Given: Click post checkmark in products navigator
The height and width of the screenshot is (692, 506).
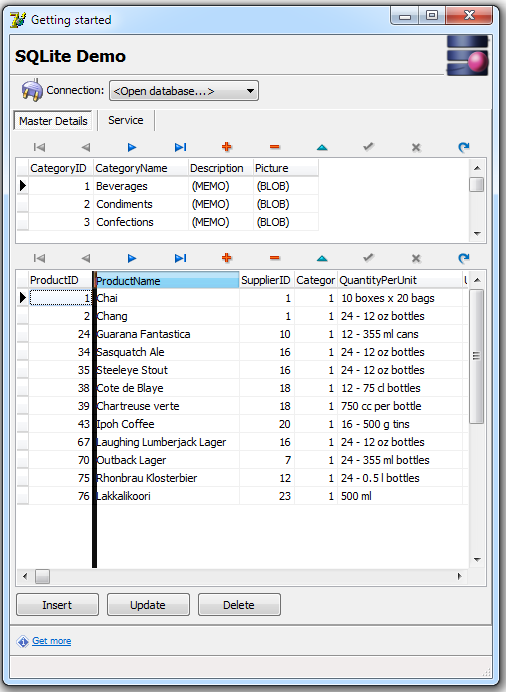Looking at the screenshot, I should coord(368,257).
